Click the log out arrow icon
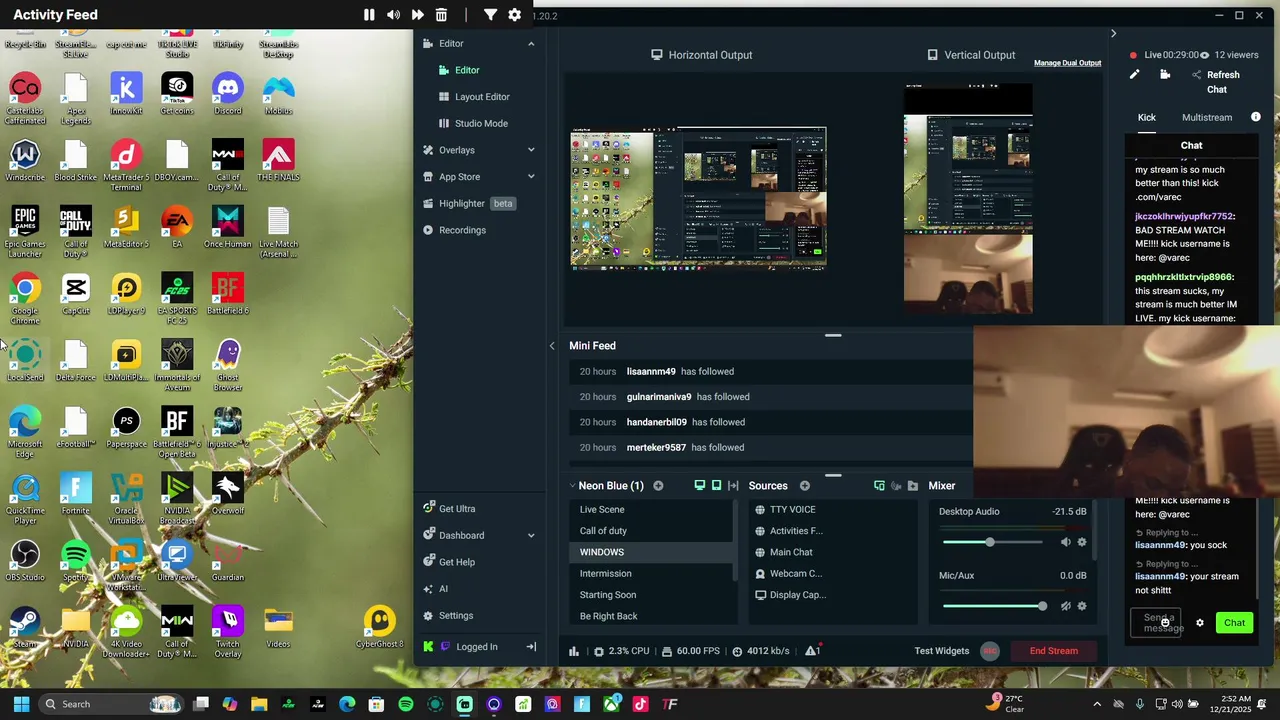 pos(531,647)
